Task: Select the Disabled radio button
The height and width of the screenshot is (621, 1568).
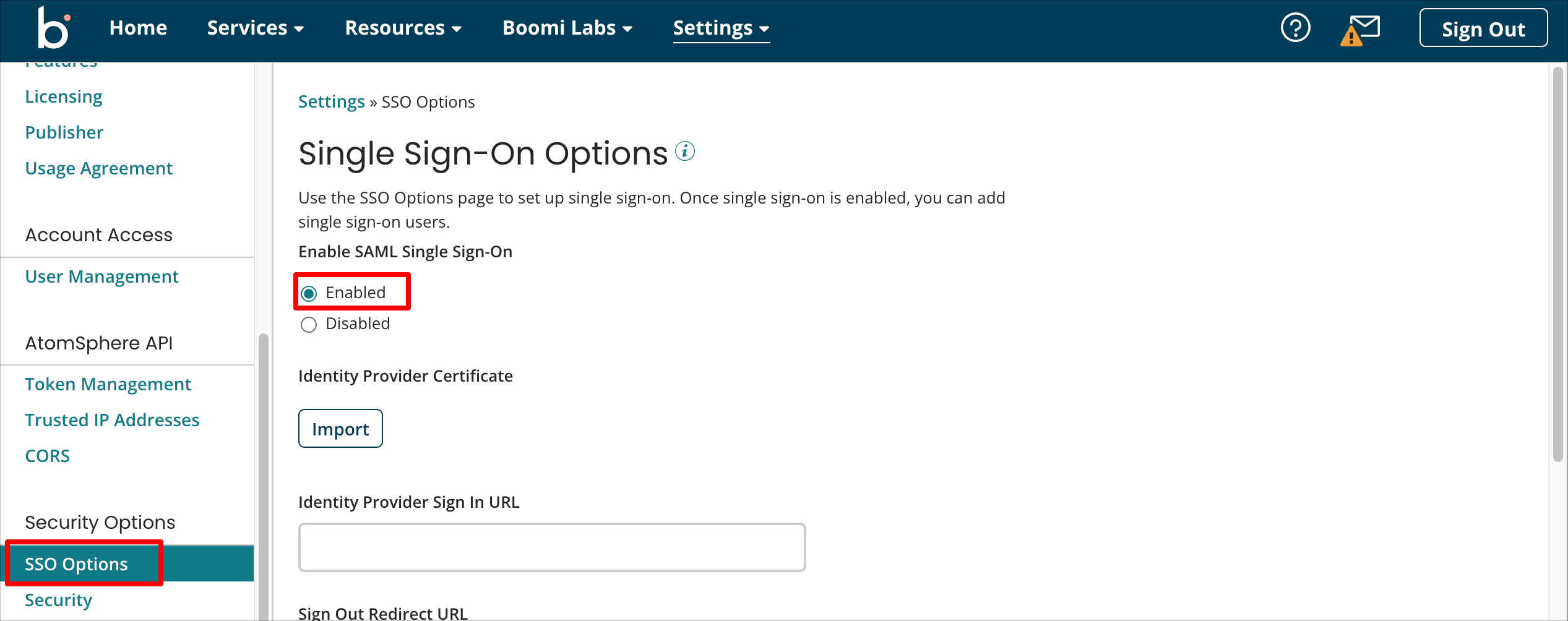Action: click(309, 325)
